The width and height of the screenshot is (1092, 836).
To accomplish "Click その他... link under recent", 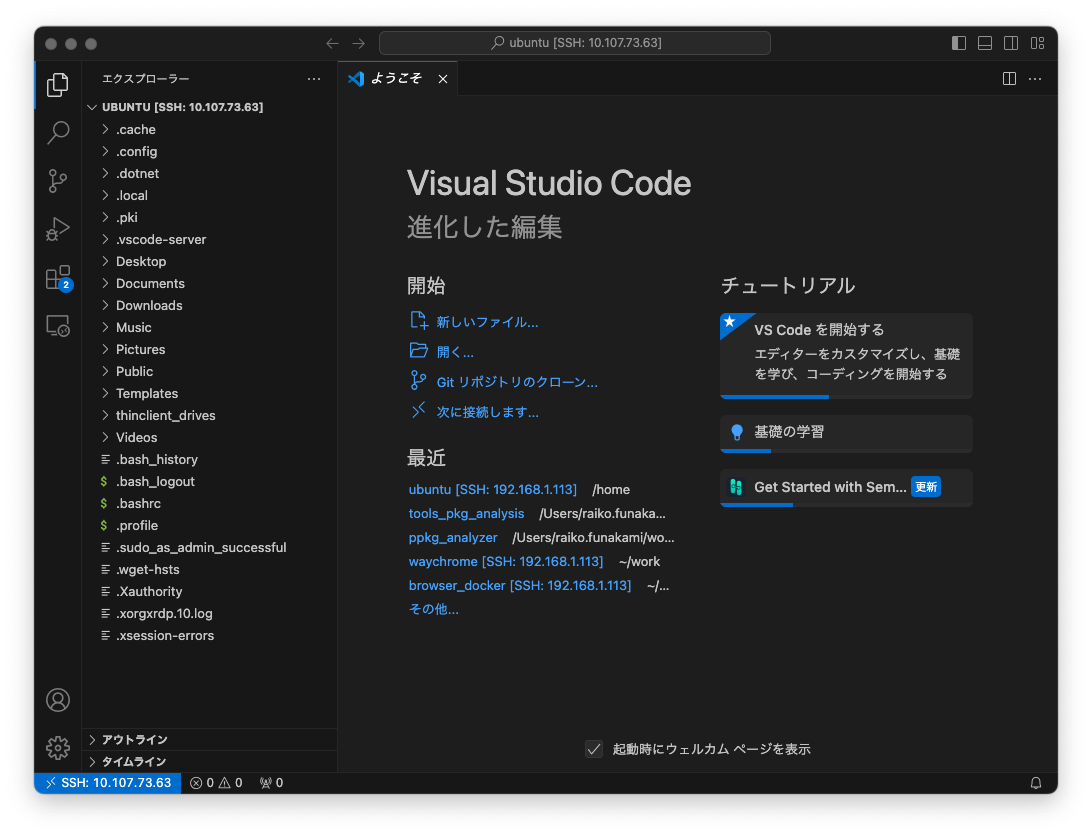I will pos(433,610).
